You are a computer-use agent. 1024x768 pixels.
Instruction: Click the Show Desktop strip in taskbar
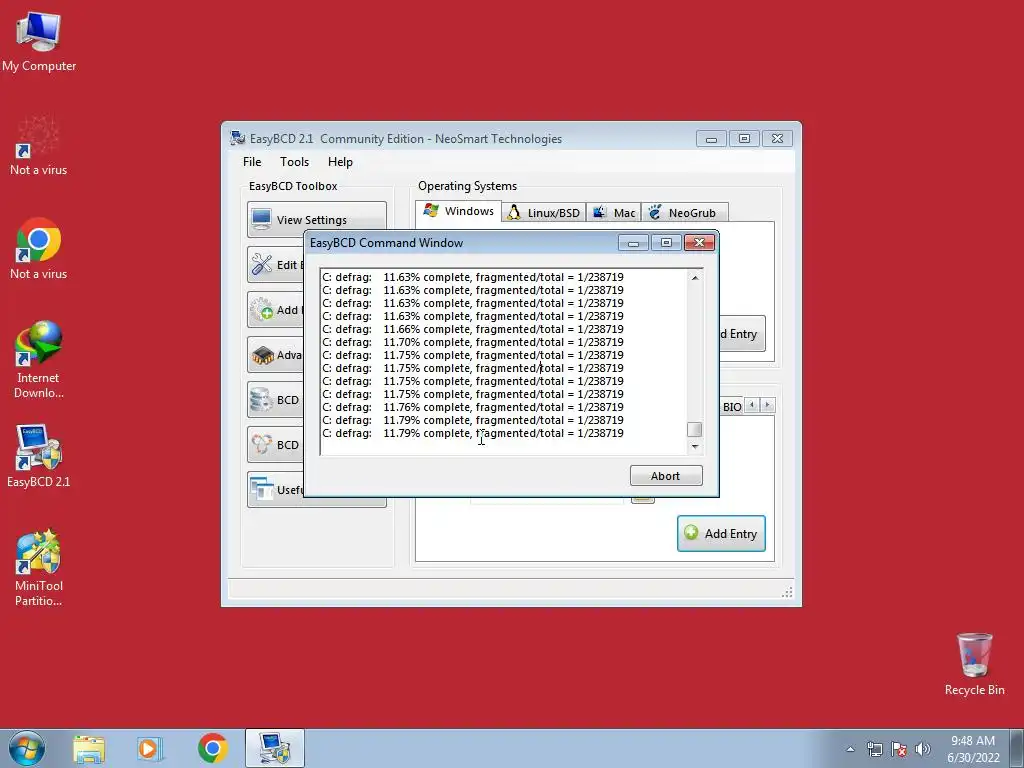click(x=1017, y=748)
